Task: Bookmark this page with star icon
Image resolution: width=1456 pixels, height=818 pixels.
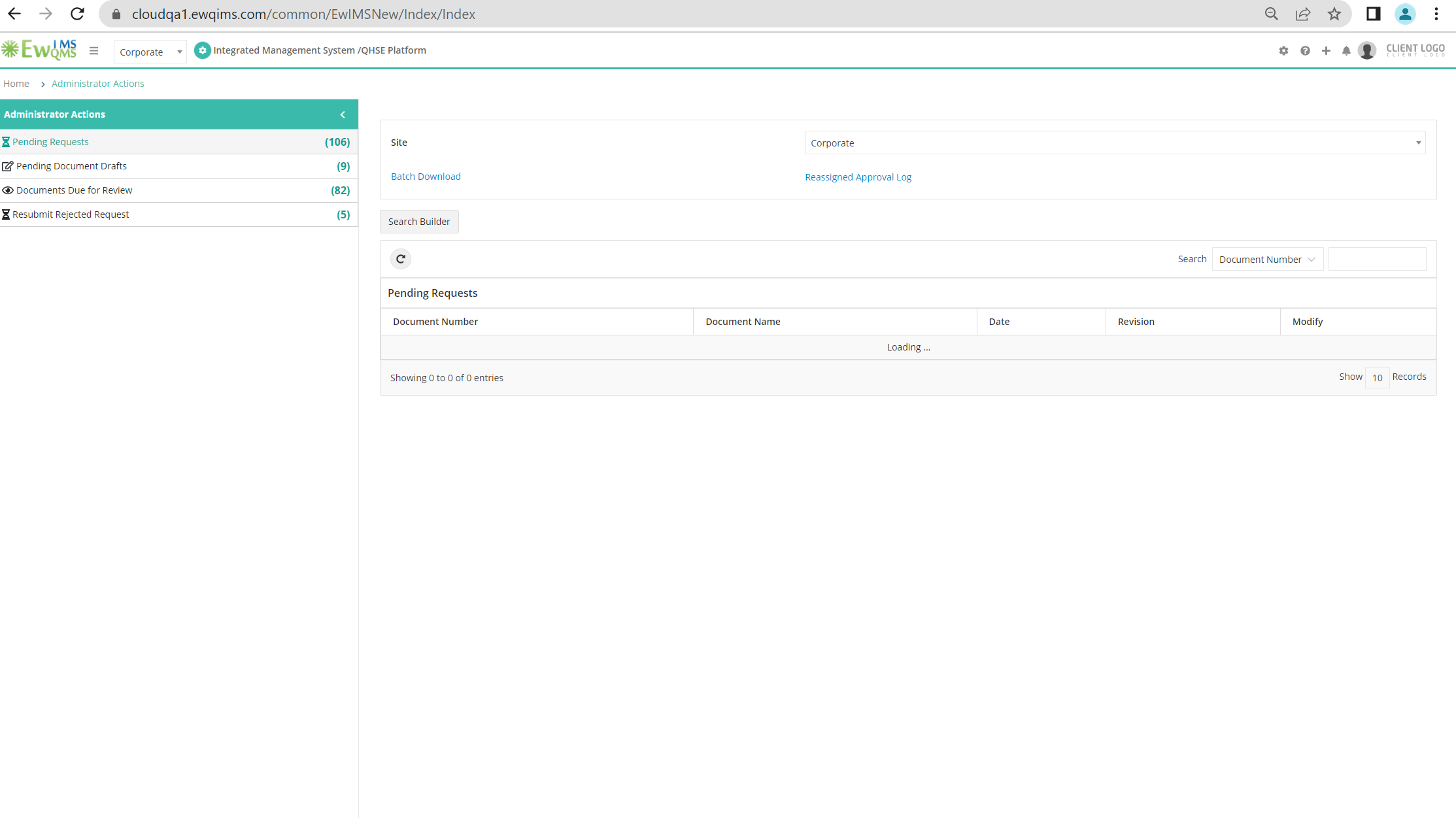Action: [1334, 14]
